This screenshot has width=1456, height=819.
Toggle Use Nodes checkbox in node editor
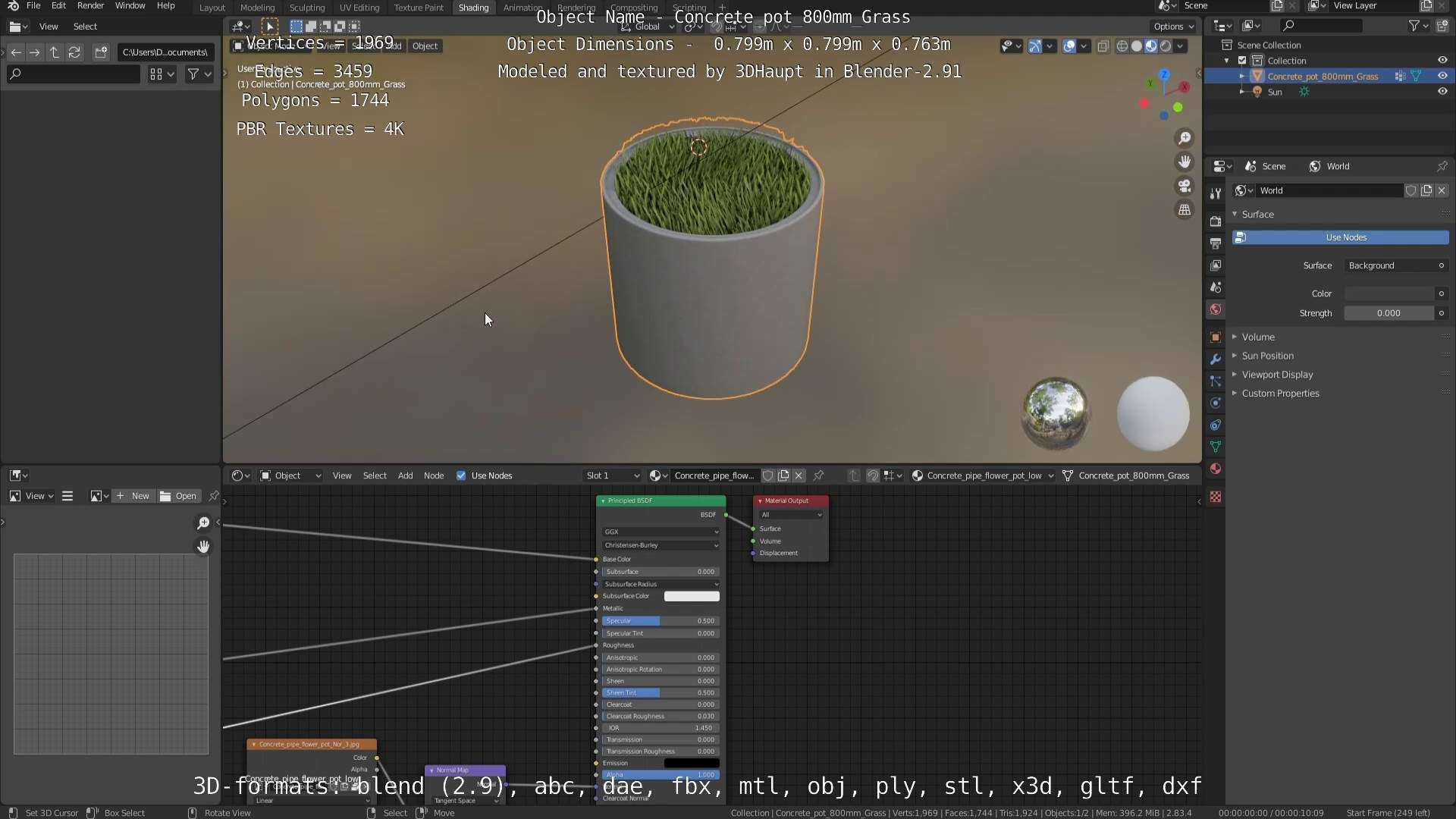[x=461, y=475]
